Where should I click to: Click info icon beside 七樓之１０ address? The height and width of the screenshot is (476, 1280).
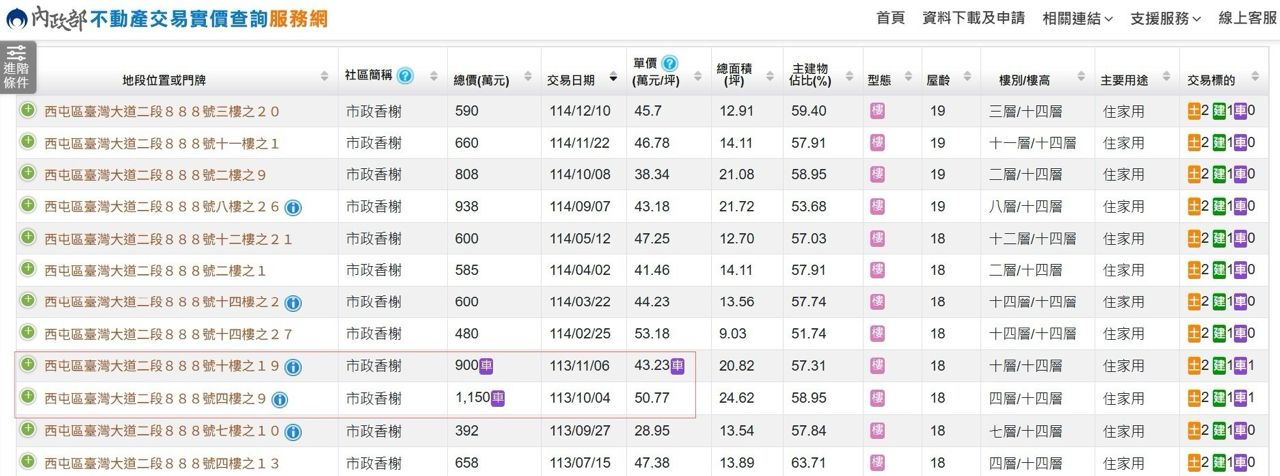point(293,432)
